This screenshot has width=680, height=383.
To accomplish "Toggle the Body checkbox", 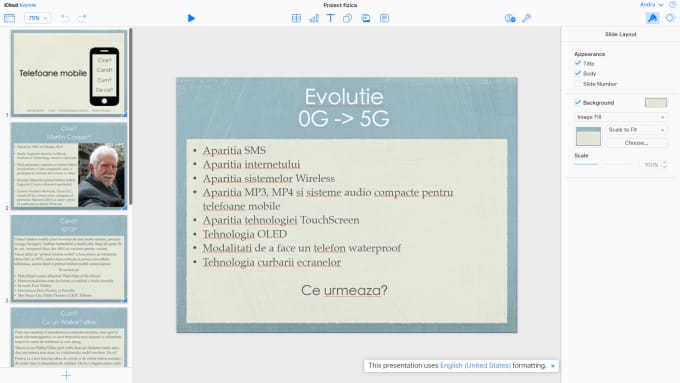I will tap(578, 73).
